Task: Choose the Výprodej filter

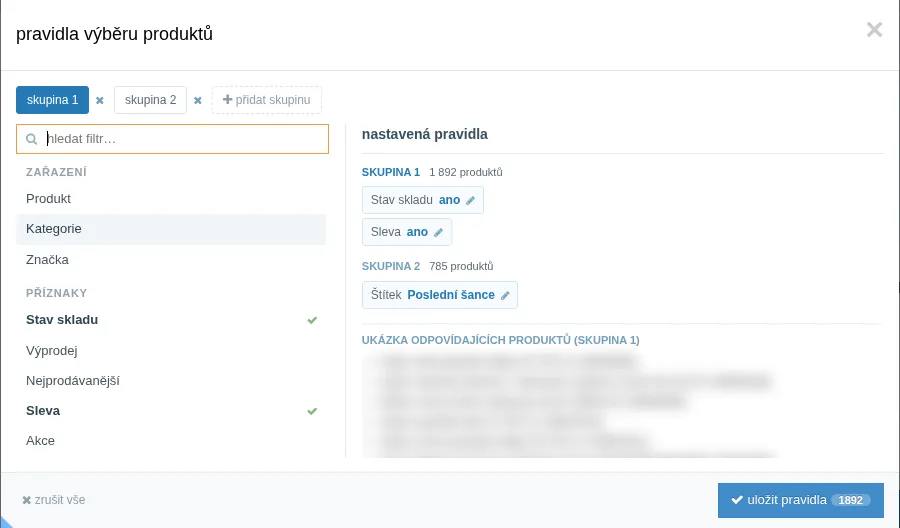Action: (171, 351)
